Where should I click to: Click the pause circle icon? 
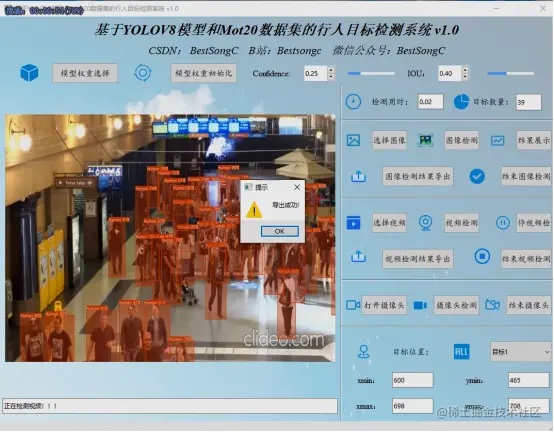pyautogui.click(x=503, y=223)
